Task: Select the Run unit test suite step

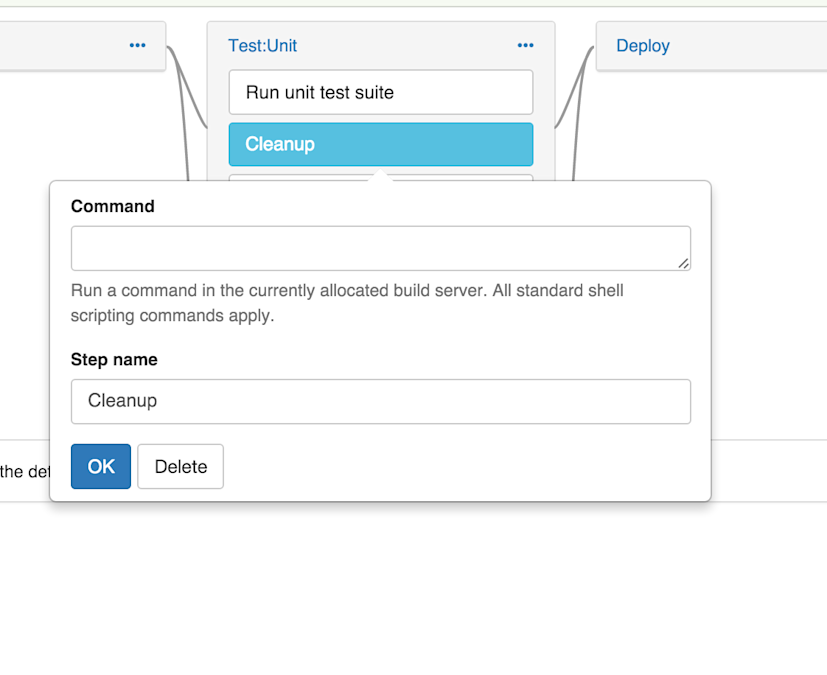Action: pyautogui.click(x=380, y=92)
